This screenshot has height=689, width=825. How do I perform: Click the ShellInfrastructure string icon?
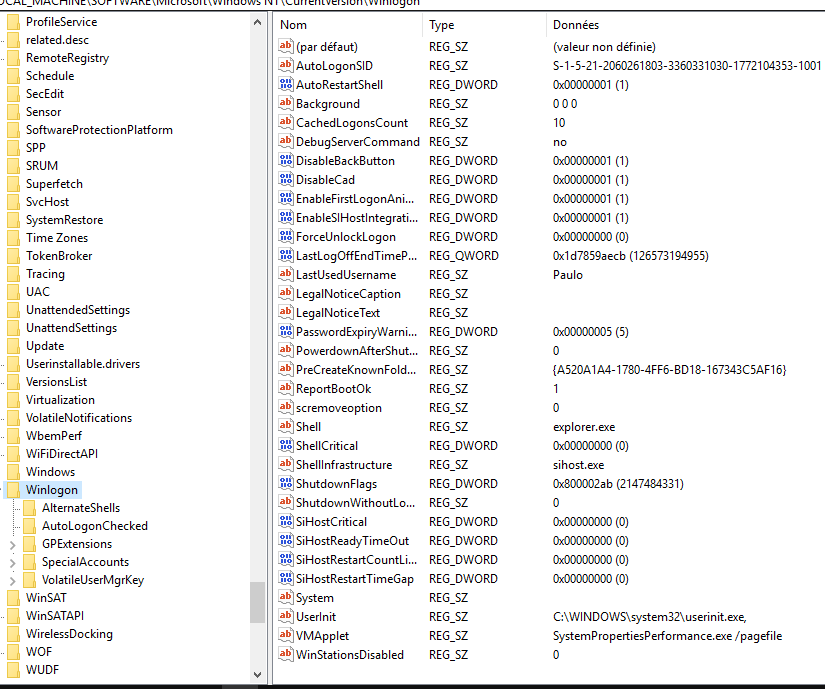(286, 464)
